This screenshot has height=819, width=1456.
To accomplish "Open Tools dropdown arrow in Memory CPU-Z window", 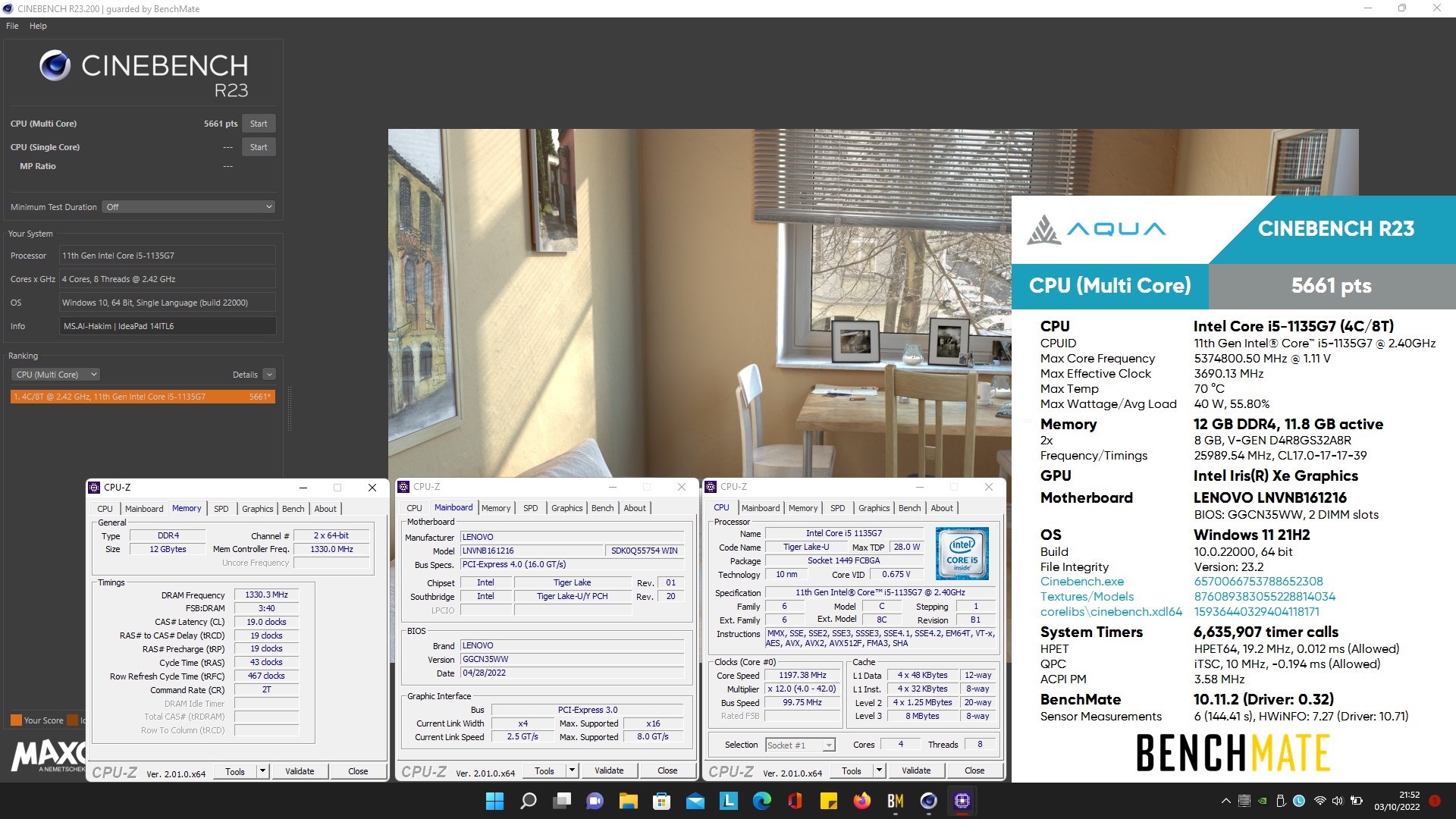I will [262, 771].
